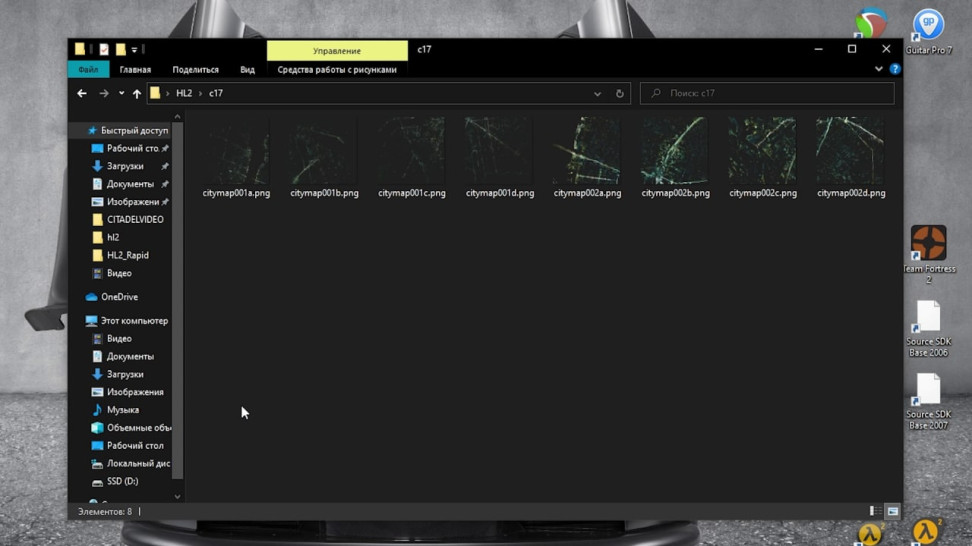
Task: Open recent locations dropdown arrow
Action: (x=122, y=94)
